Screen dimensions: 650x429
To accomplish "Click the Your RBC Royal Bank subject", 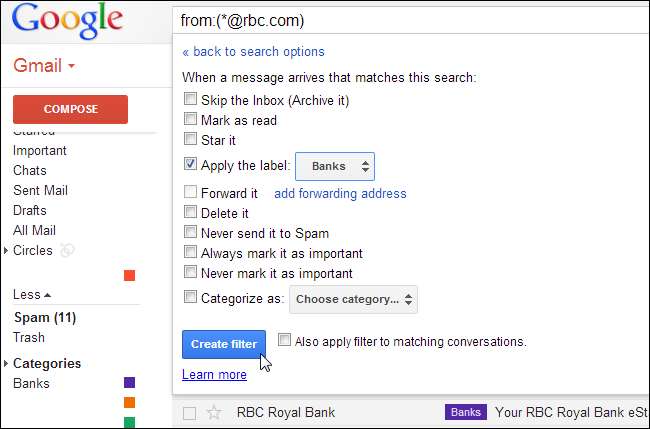I will click(571, 412).
